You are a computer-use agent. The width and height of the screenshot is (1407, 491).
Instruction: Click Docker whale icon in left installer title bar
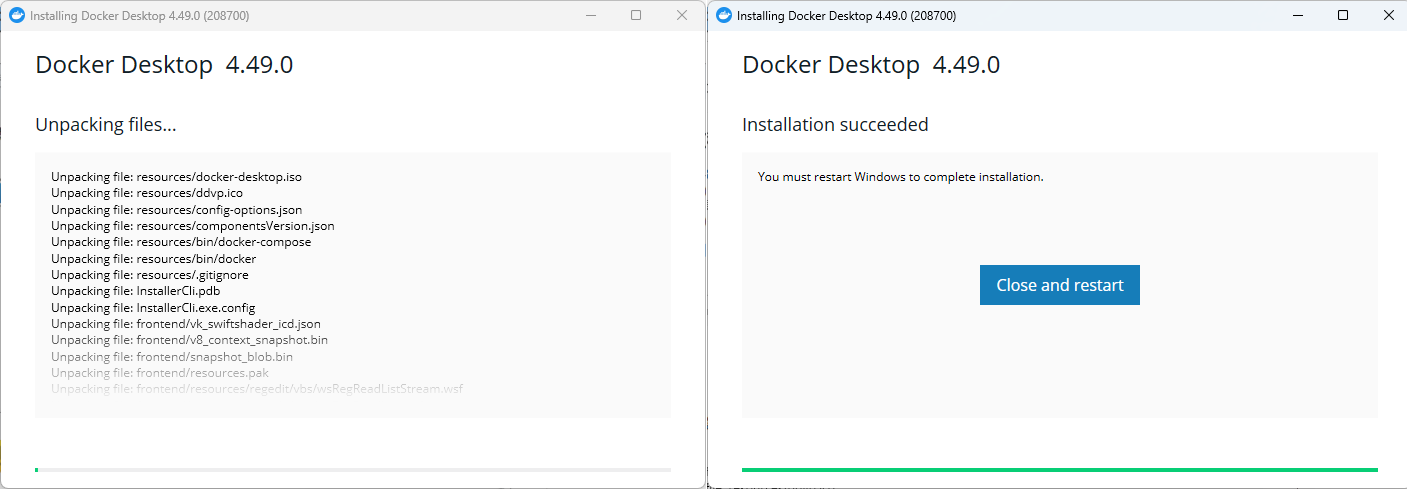click(x=17, y=16)
